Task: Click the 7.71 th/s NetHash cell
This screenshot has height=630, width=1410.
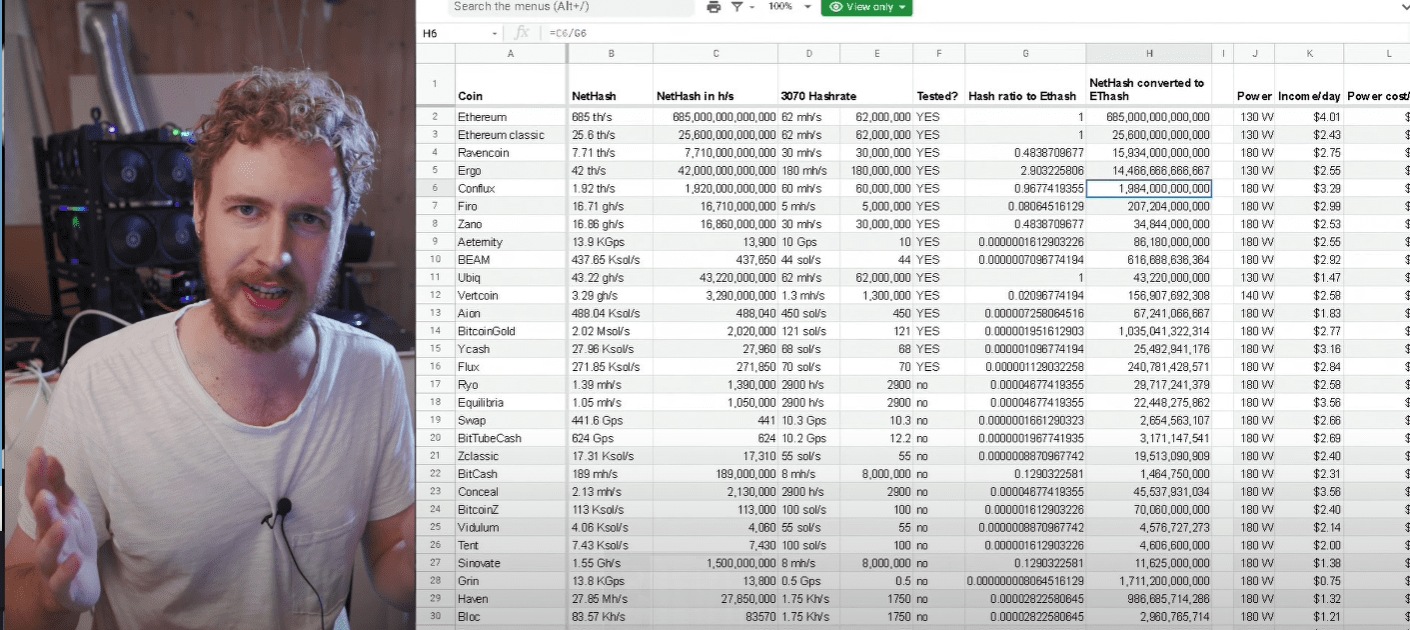Action: coord(610,153)
